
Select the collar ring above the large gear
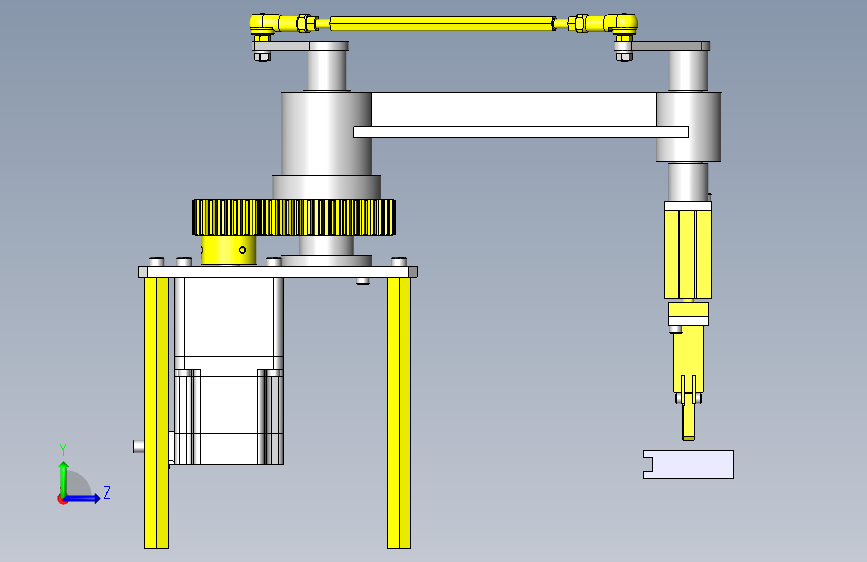(326, 188)
